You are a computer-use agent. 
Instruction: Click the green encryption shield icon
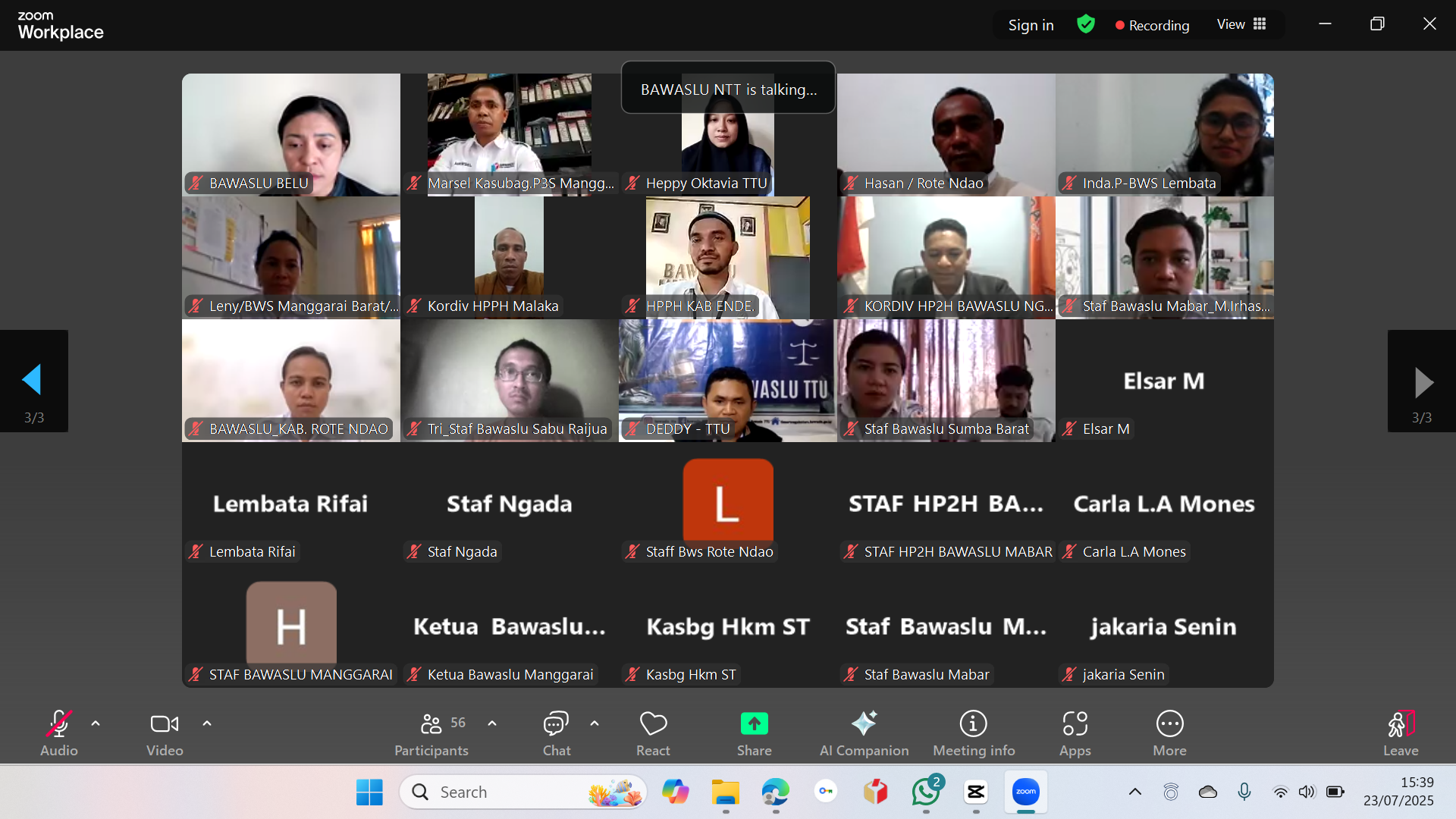point(1086,25)
